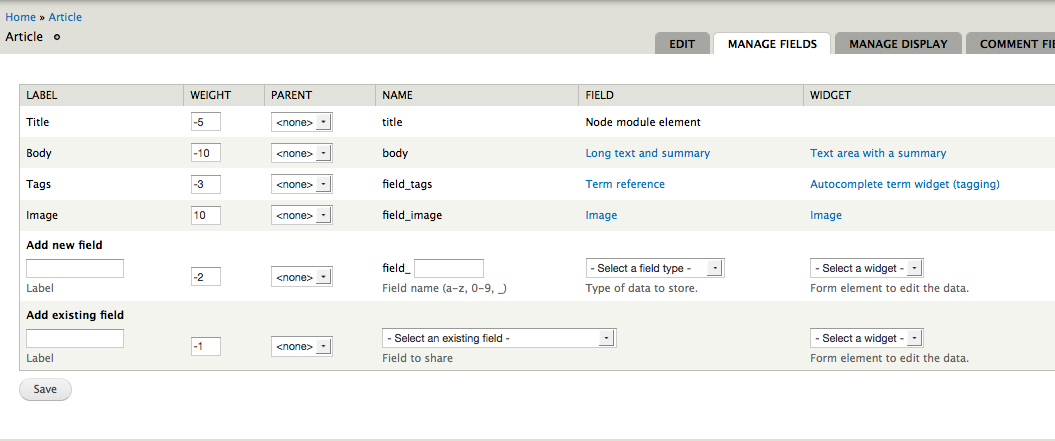1055x441 pixels.
Task: Click the Label input for Add new field
Action: 75,268
